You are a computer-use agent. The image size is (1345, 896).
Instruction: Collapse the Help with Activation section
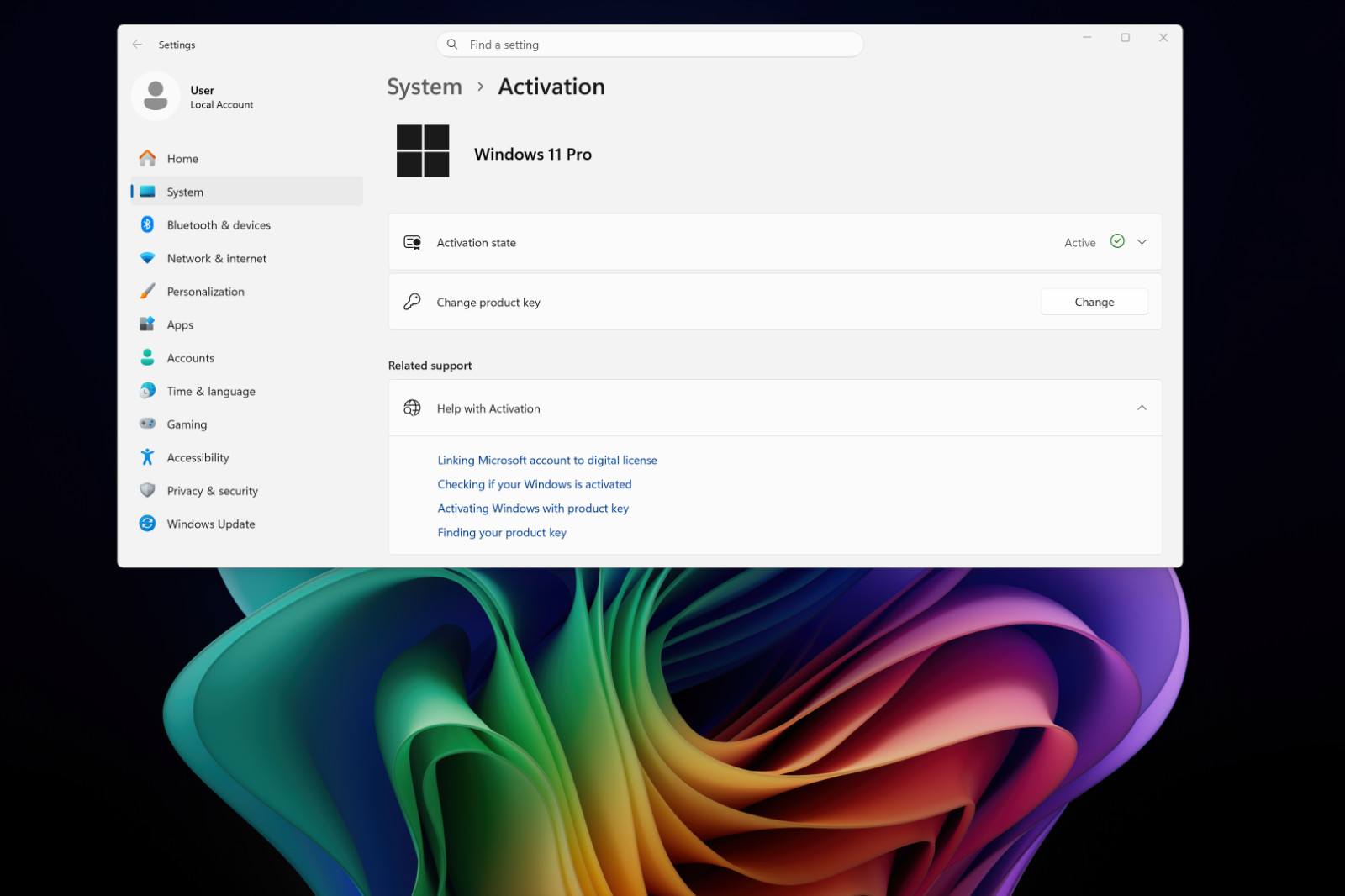pos(1142,408)
